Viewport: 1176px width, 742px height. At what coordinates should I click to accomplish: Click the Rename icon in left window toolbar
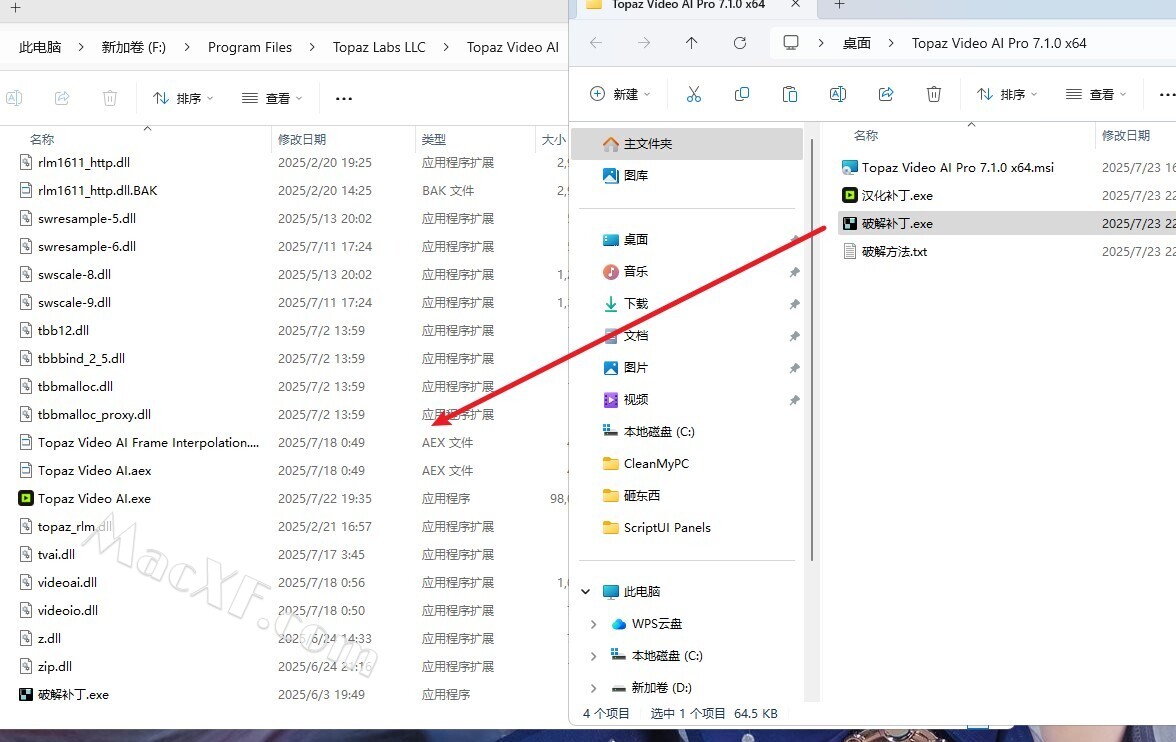coord(14,98)
